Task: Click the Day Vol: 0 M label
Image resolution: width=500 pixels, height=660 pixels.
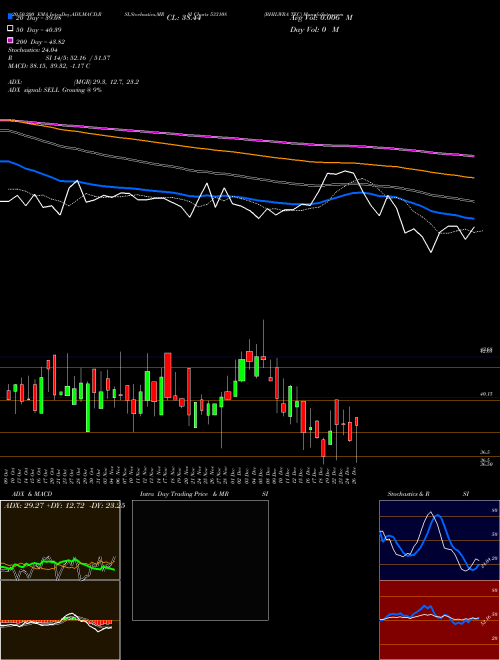Action: [314, 29]
